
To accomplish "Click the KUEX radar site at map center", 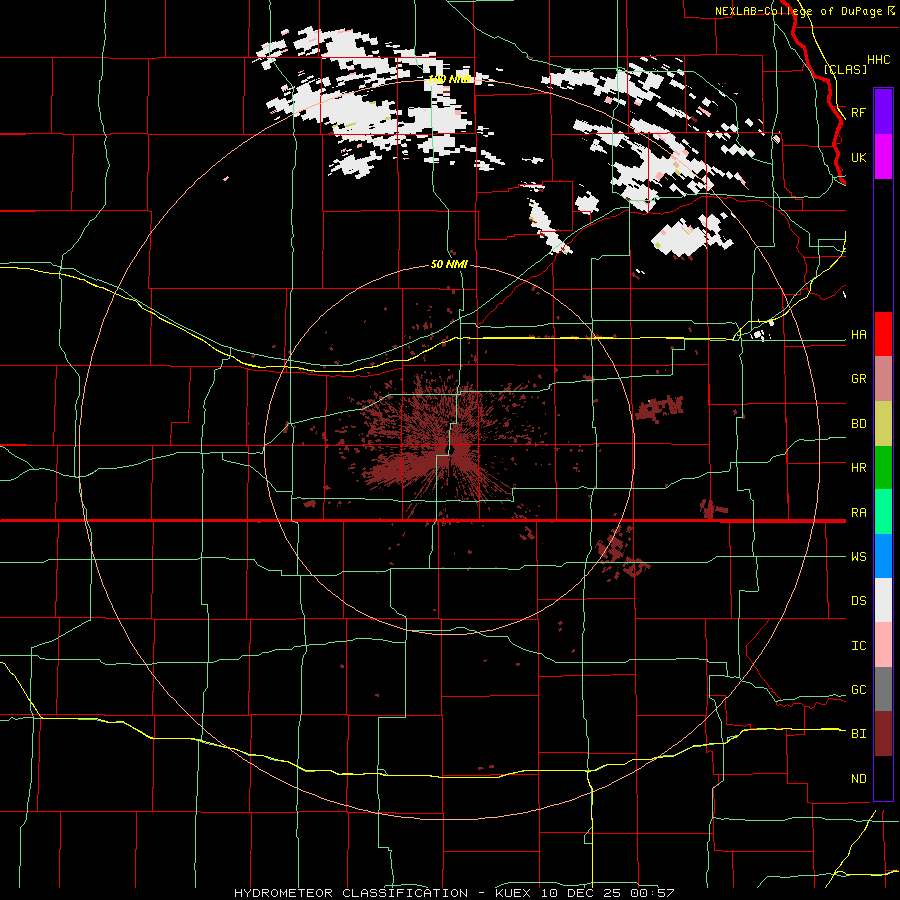I will pyautogui.click(x=452, y=448).
